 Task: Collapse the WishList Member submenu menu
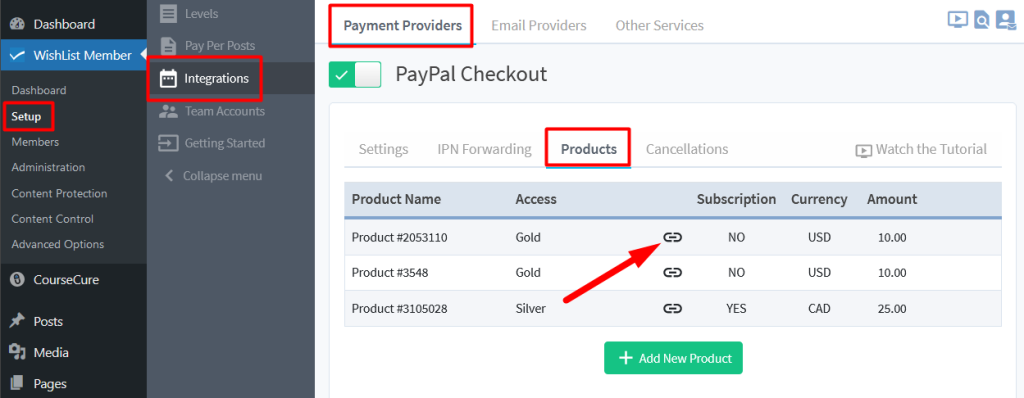tap(213, 176)
